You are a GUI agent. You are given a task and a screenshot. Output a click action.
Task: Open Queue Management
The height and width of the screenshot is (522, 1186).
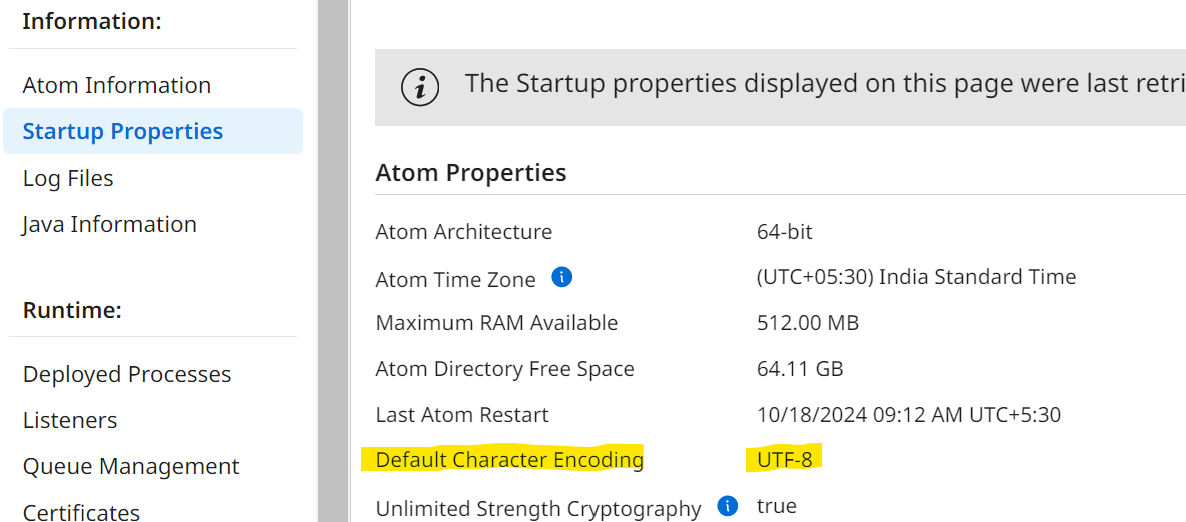click(x=131, y=466)
